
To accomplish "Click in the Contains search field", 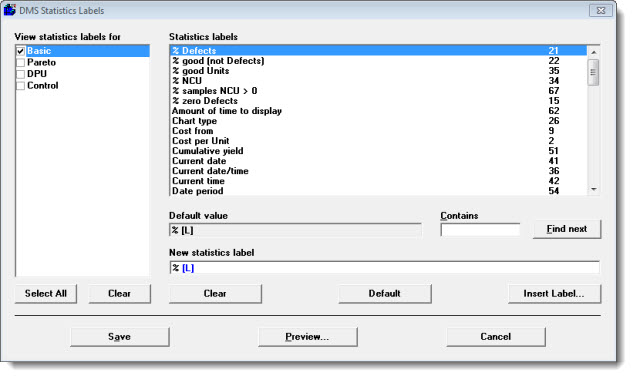I will click(480, 230).
